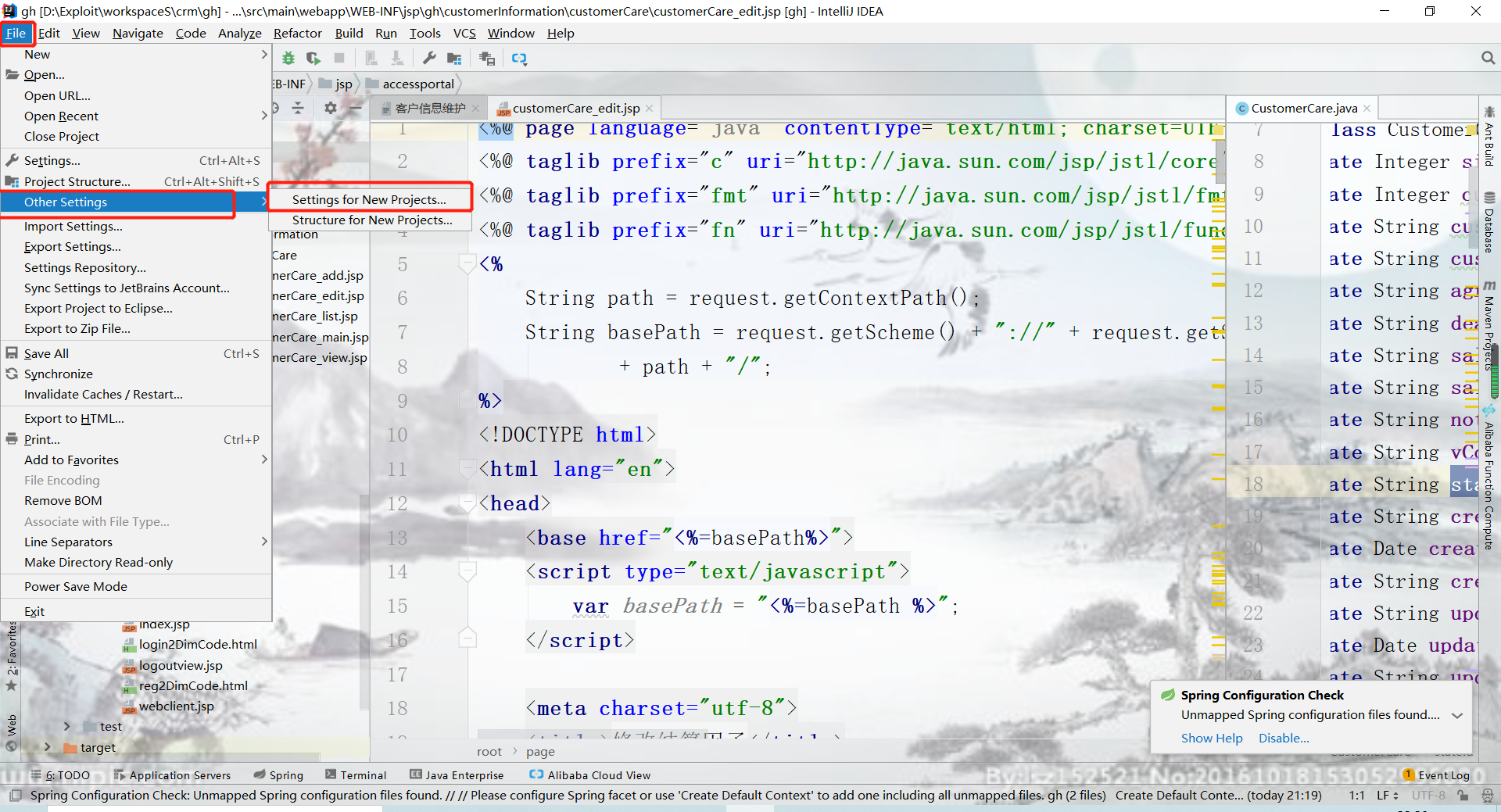Open Project Structure from the toolbar icon
The image size is (1501, 812).
454,59
